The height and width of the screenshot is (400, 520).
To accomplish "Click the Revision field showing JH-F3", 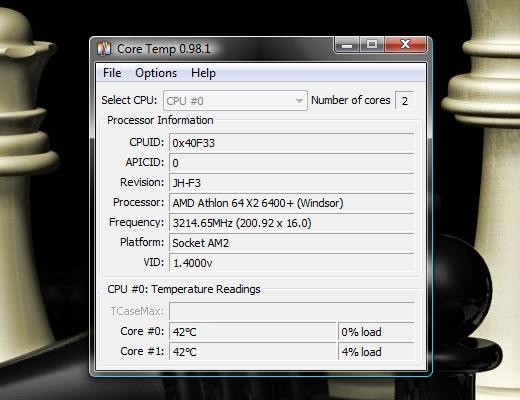I will pyautogui.click(x=292, y=183).
